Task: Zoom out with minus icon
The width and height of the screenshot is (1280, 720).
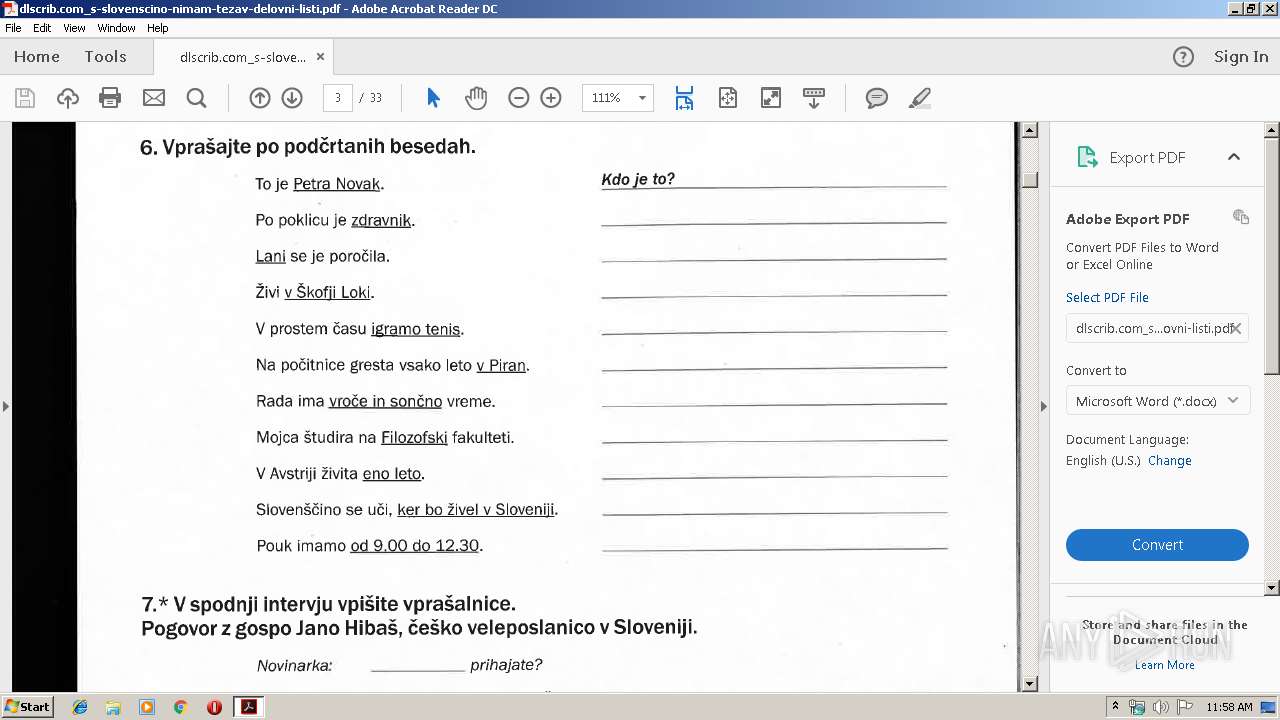Action: pos(519,98)
